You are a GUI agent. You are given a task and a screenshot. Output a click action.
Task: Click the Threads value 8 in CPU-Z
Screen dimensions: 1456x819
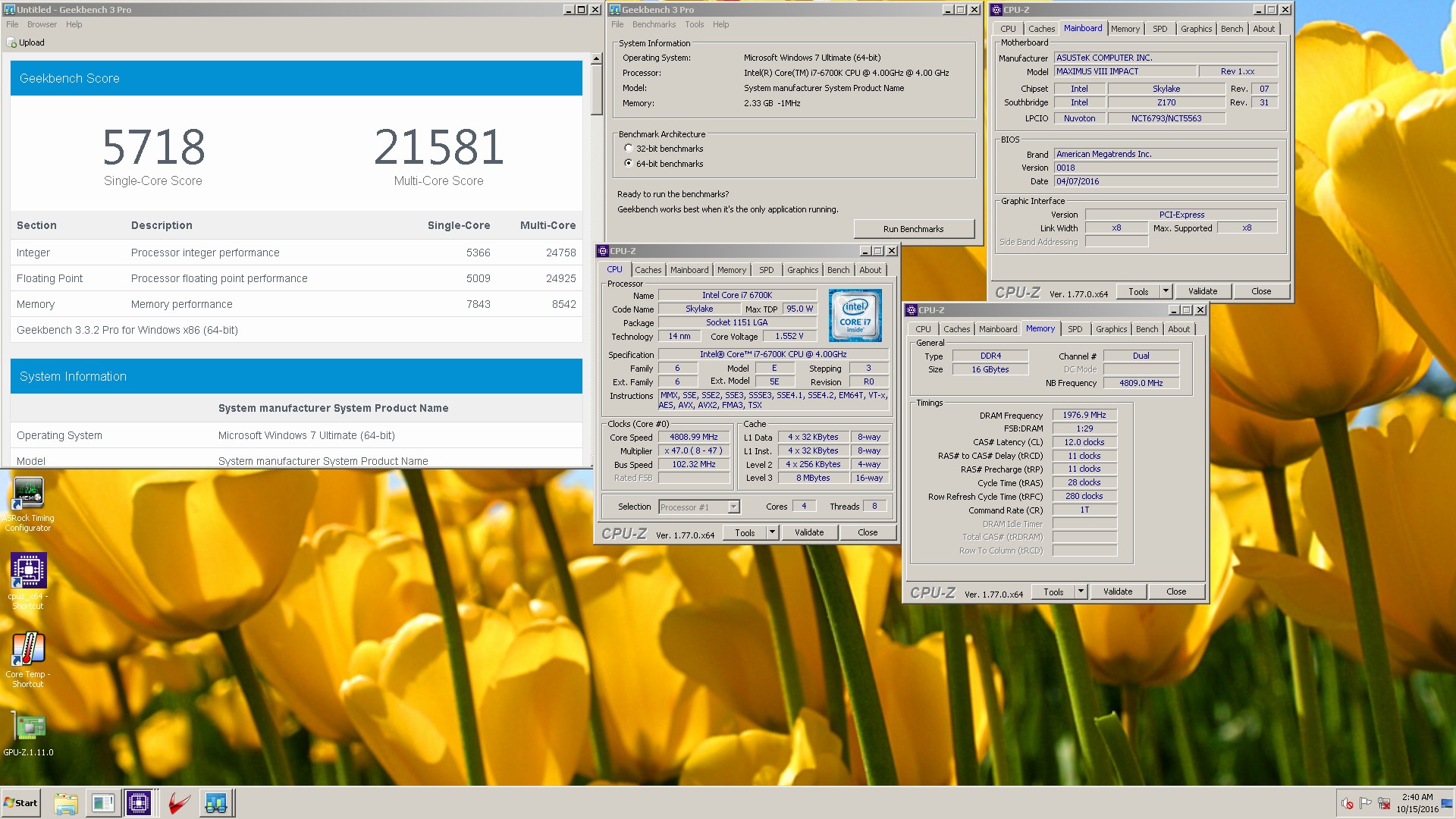(x=874, y=506)
